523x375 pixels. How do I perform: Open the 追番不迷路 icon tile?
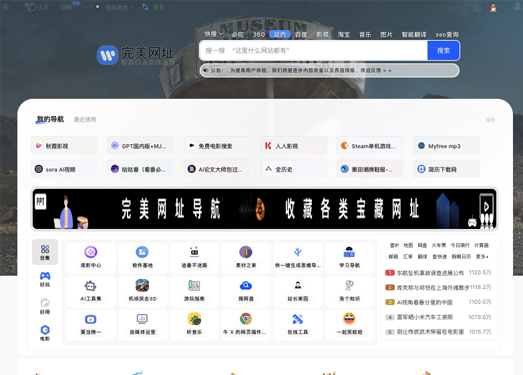(194, 258)
